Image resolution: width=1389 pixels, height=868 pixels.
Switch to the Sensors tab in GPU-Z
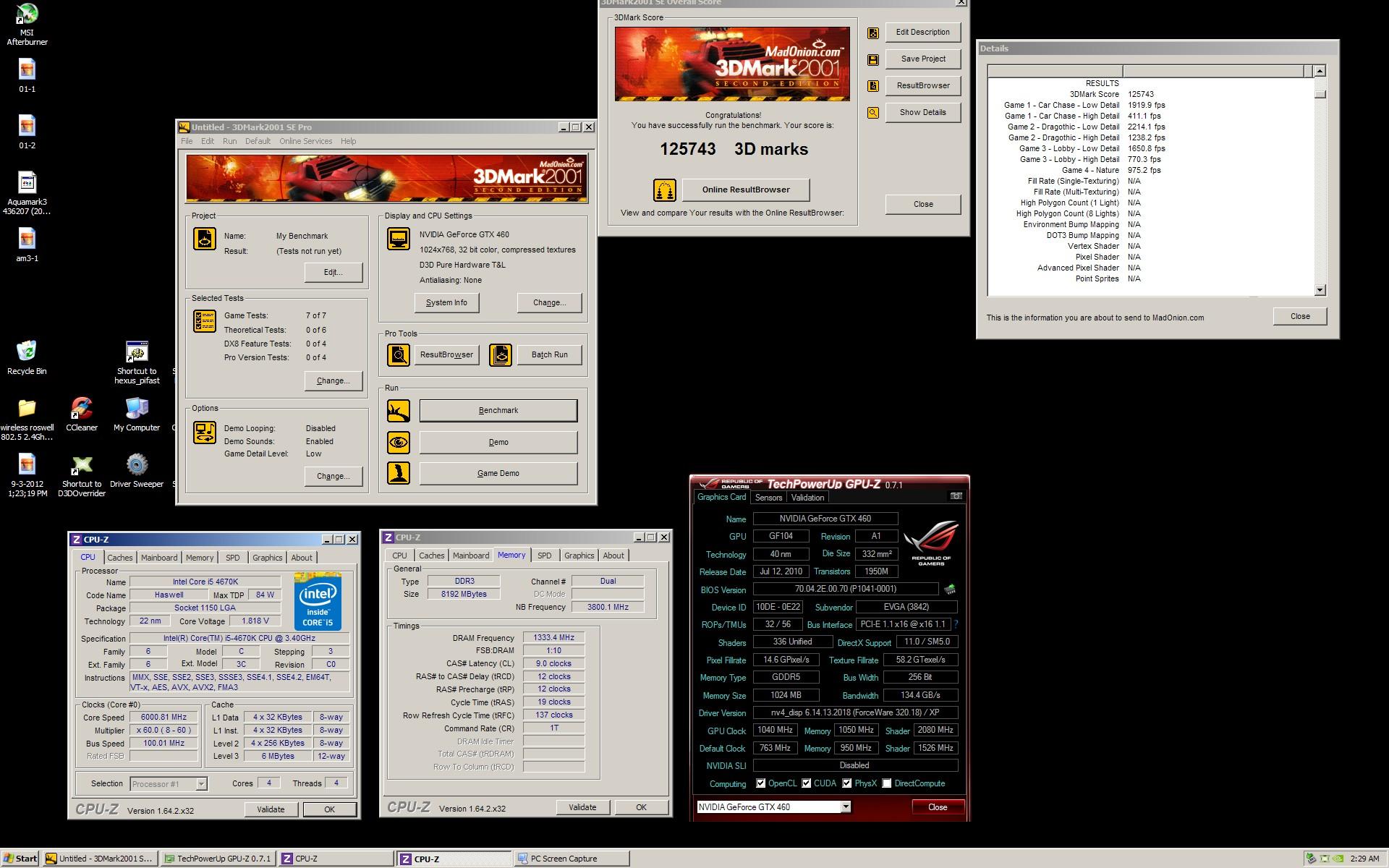pyautogui.click(x=768, y=498)
